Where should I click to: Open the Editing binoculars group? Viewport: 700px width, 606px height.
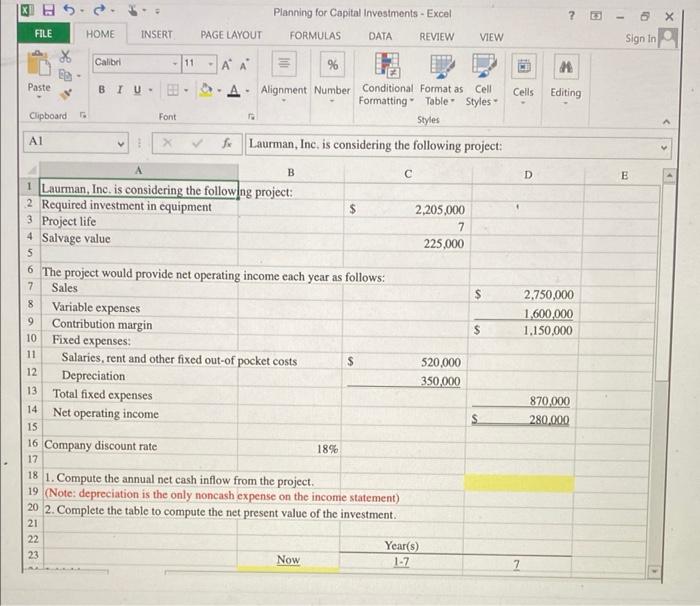click(x=566, y=79)
